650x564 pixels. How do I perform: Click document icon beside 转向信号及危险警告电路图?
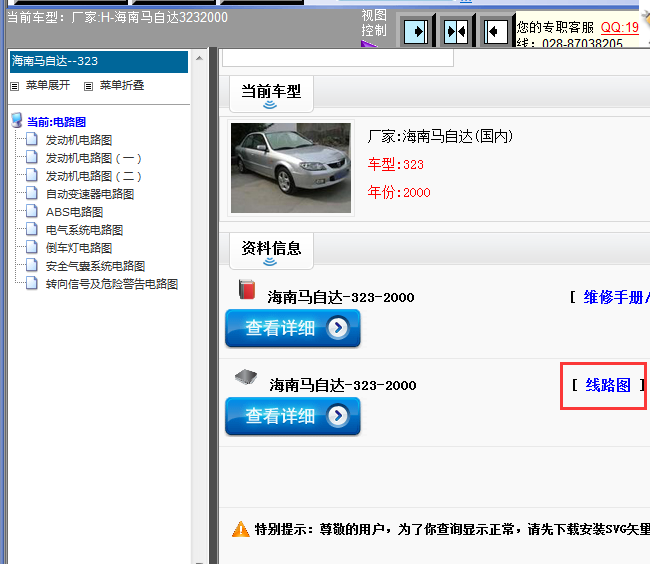pyautogui.click(x=32, y=283)
